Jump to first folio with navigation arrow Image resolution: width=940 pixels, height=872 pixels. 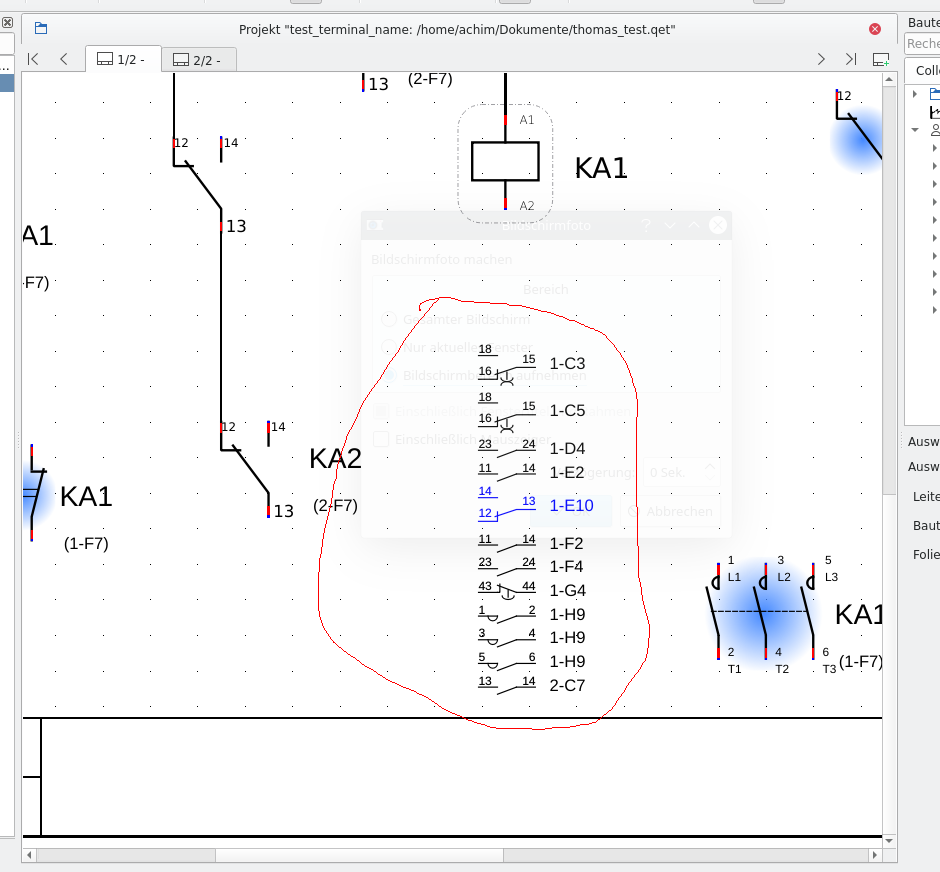point(33,59)
